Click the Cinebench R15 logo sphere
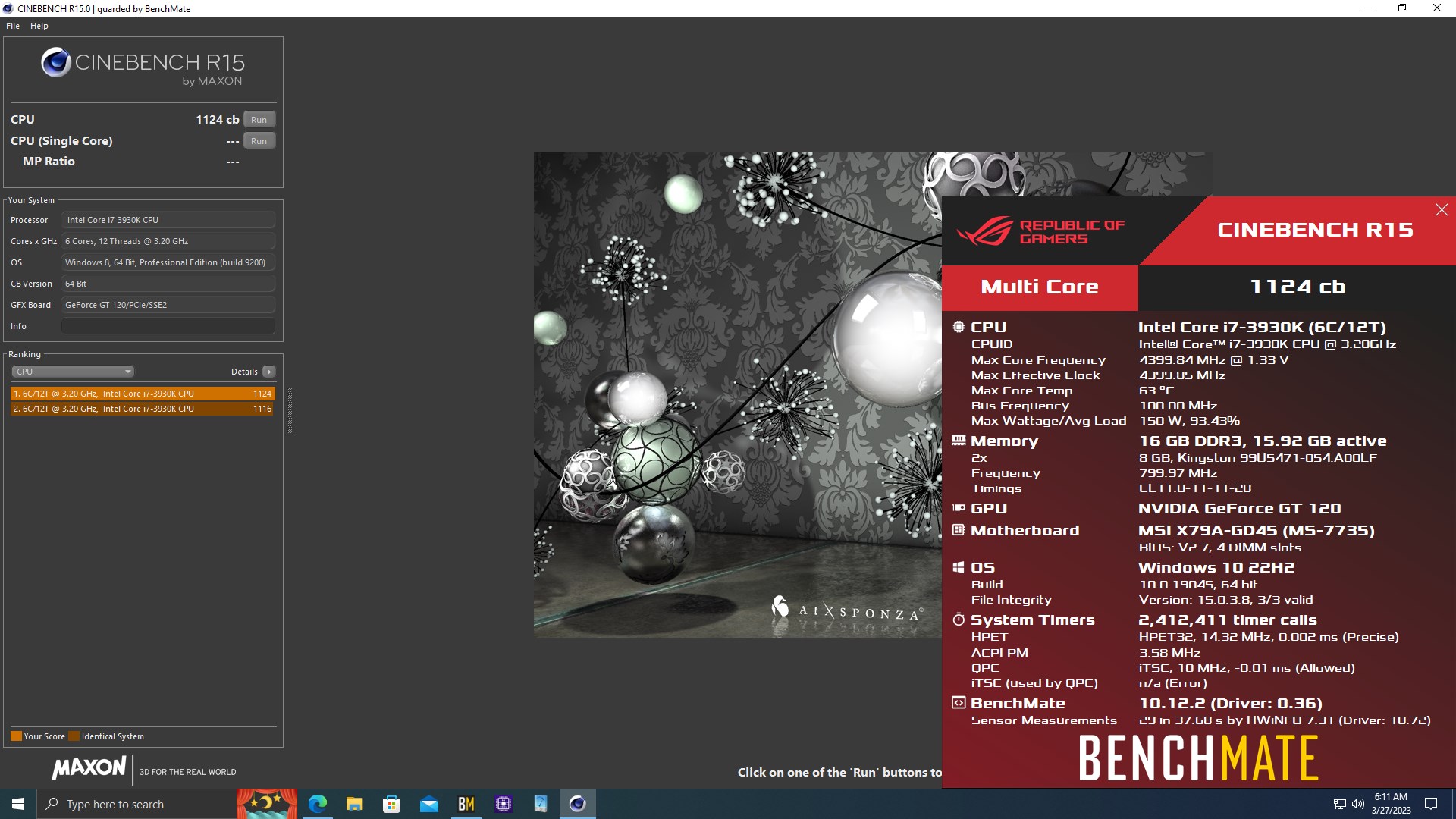Screen dimensions: 1456x819 point(56,62)
